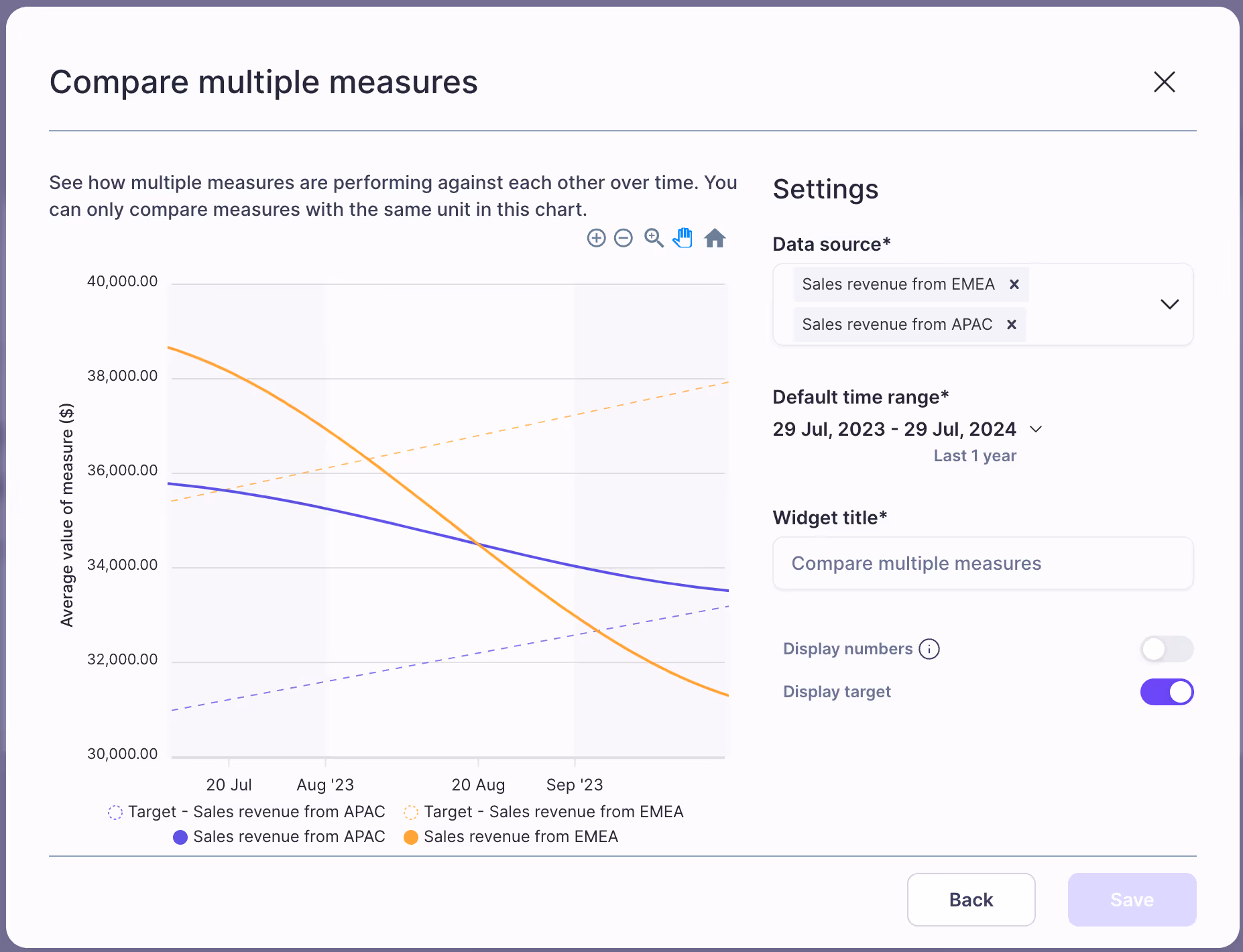The height and width of the screenshot is (952, 1243).
Task: Close the Compare multiple measures dialog
Action: pos(1164,82)
